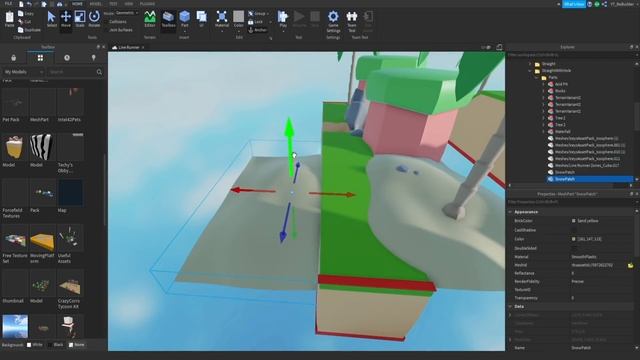The height and width of the screenshot is (360, 640).
Task: Click Copy in Clipboard group
Action: tap(26, 13)
